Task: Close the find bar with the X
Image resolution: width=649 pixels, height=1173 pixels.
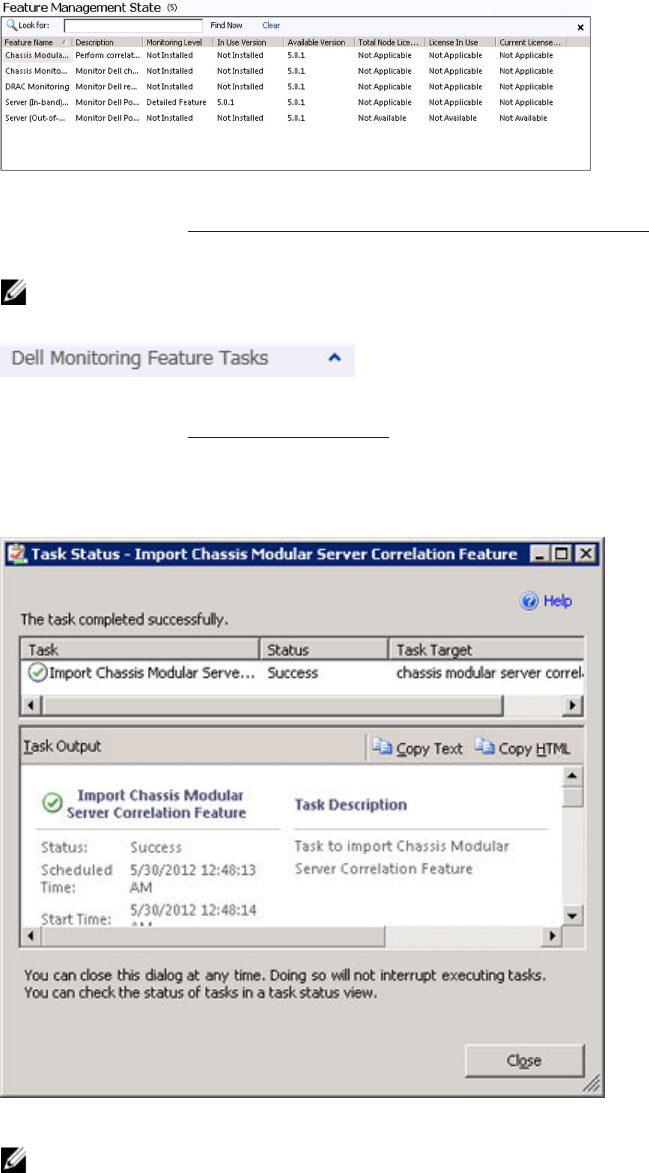Action: [x=581, y=27]
